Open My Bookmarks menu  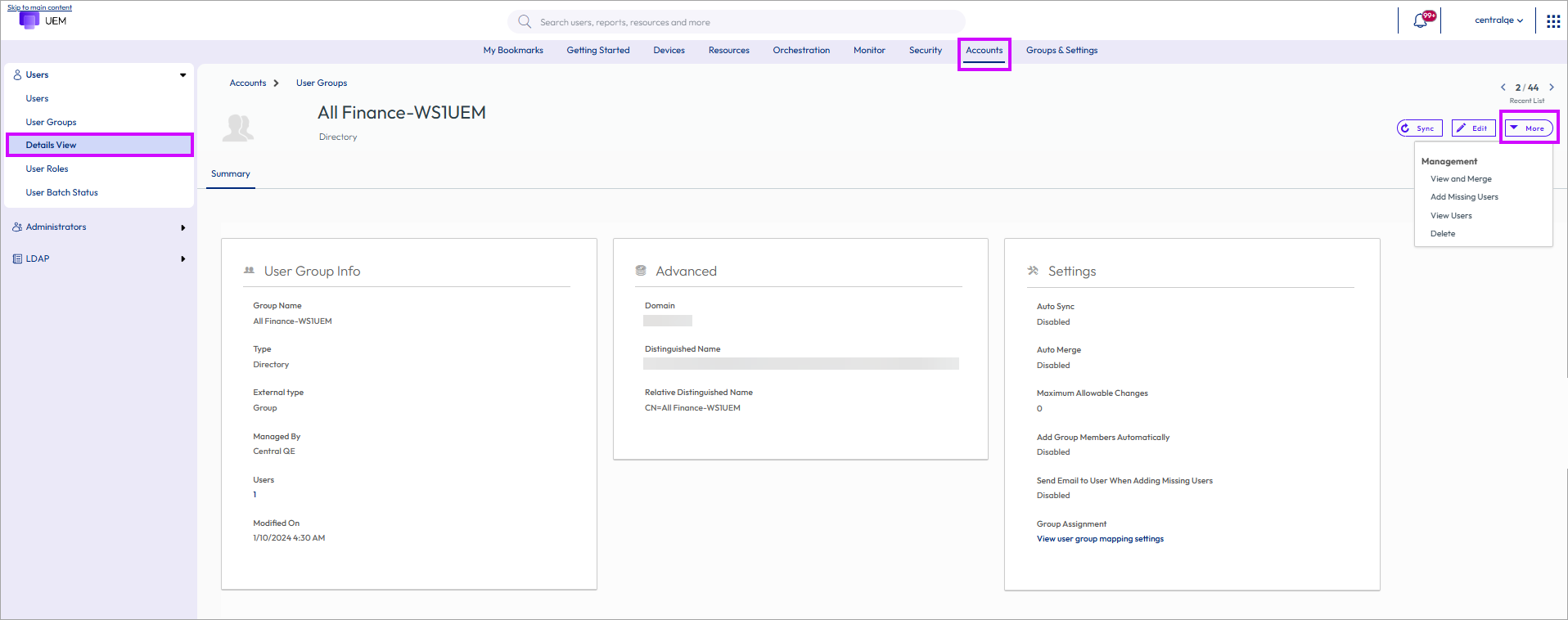coord(513,51)
